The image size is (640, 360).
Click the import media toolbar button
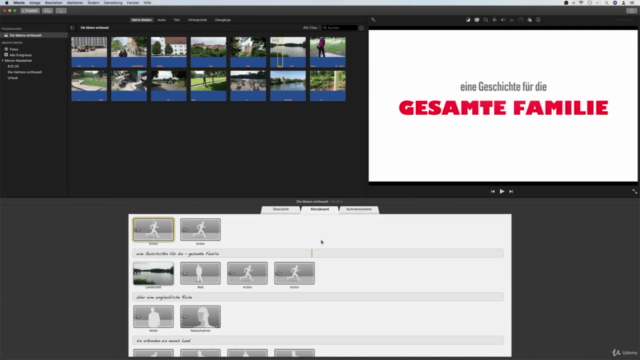[61, 11]
